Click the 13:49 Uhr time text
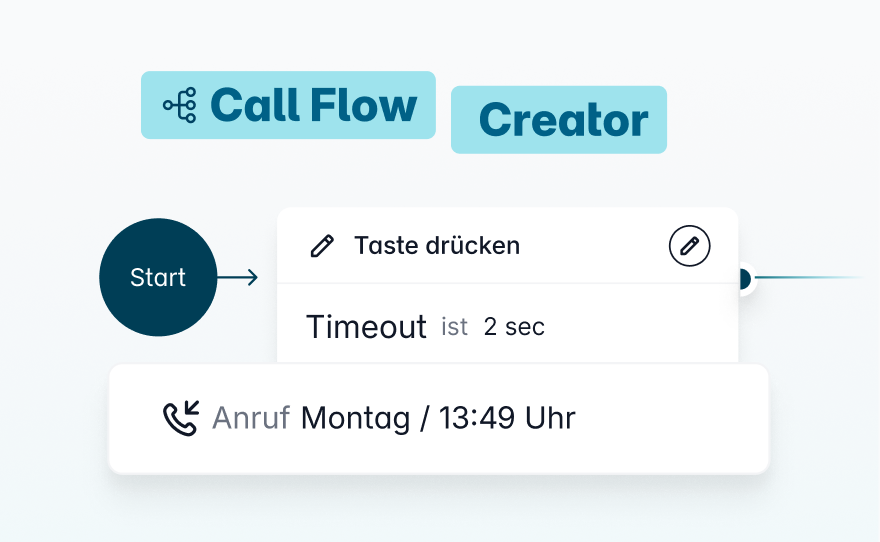Viewport: 880px width, 542px height. point(506,418)
